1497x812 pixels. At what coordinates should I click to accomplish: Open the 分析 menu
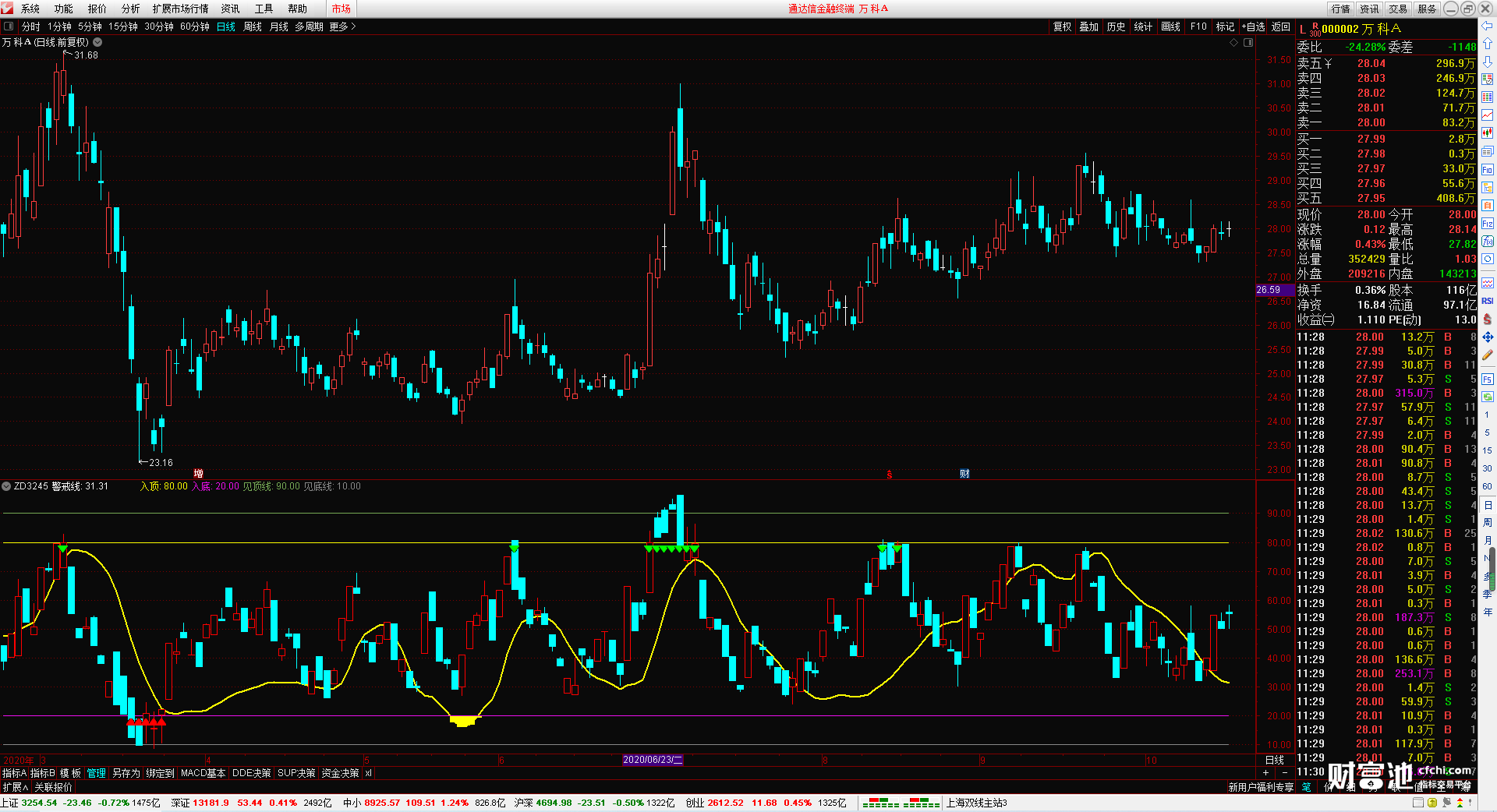(131, 9)
